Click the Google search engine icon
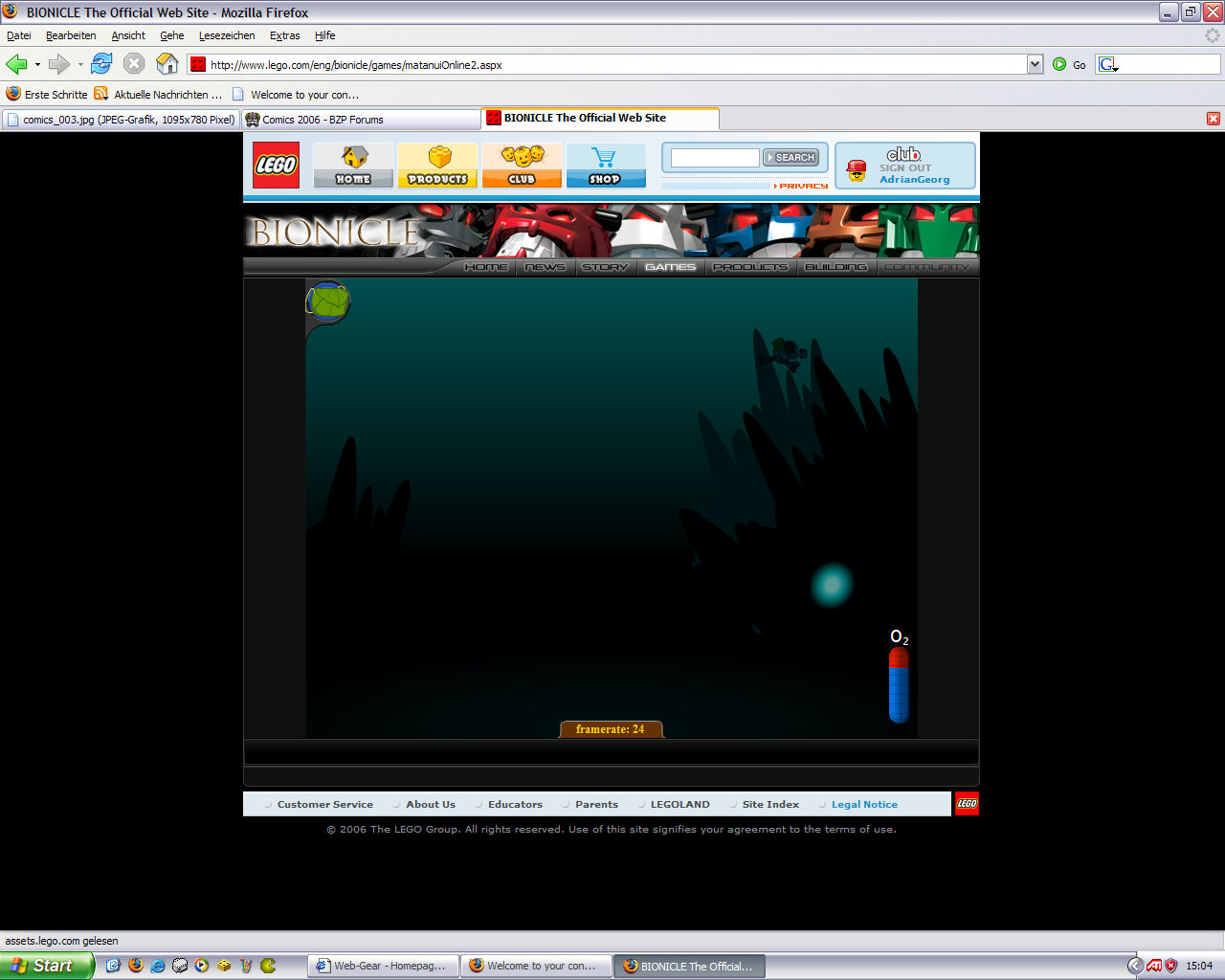Viewport: 1225px width, 980px height. click(1108, 64)
